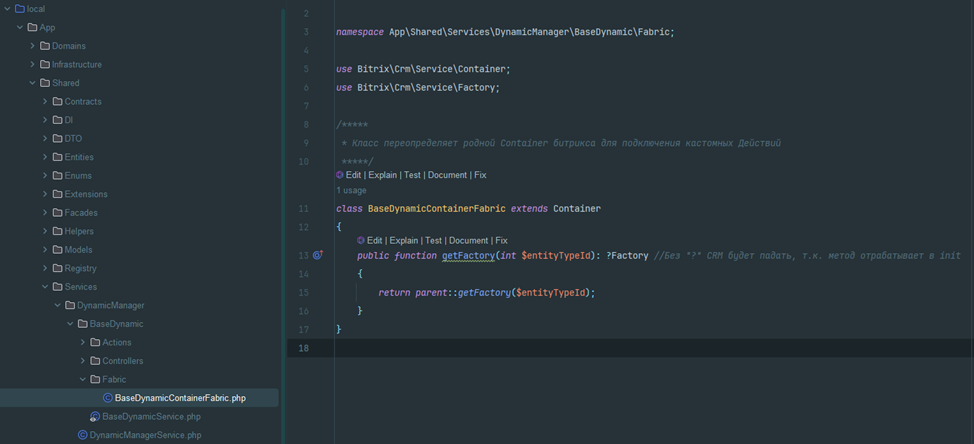The width and height of the screenshot is (974, 444).
Task: Click Edit above getFactory function
Action: click(375, 240)
